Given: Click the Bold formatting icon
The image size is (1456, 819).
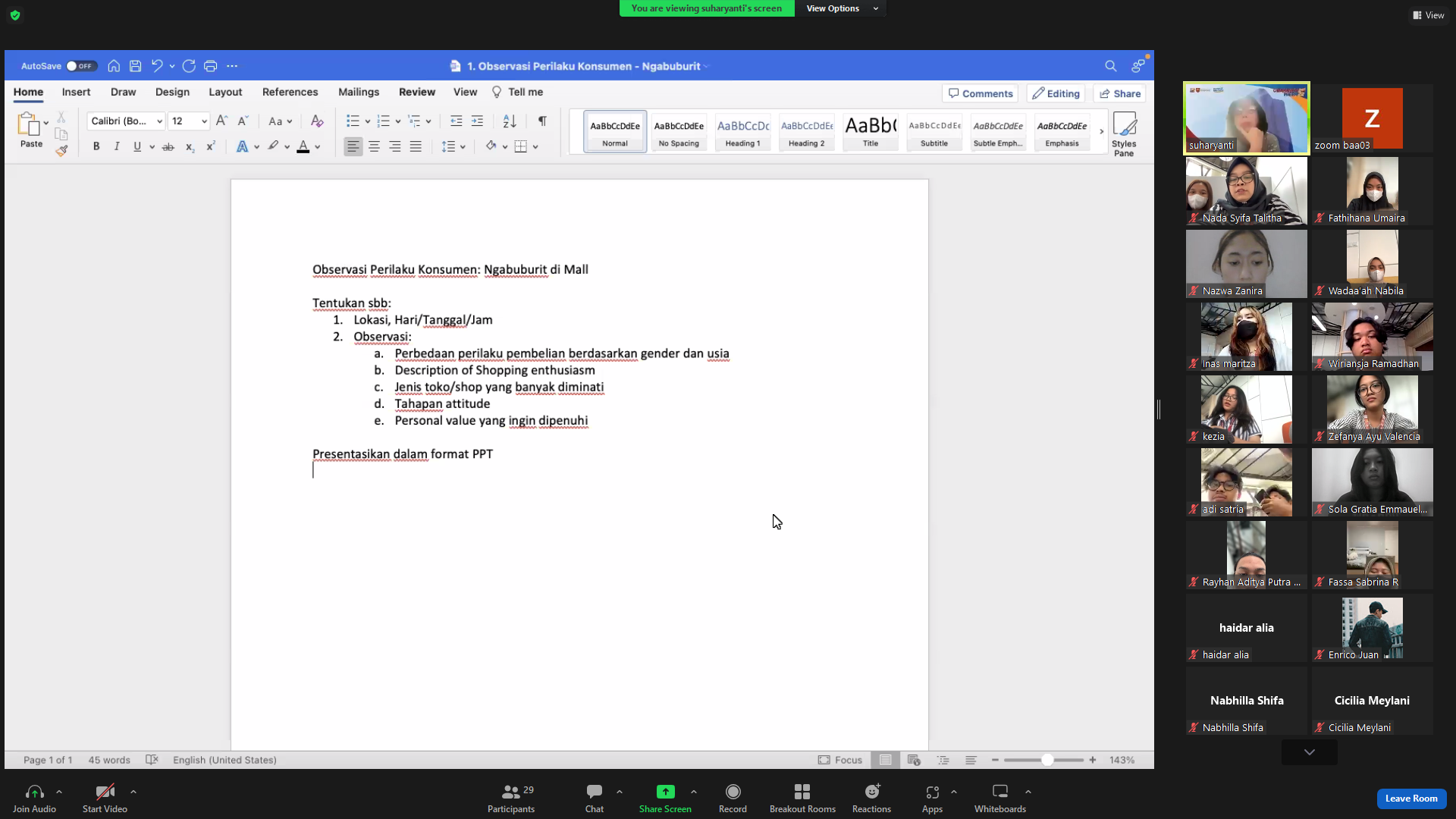Looking at the screenshot, I should [x=96, y=146].
